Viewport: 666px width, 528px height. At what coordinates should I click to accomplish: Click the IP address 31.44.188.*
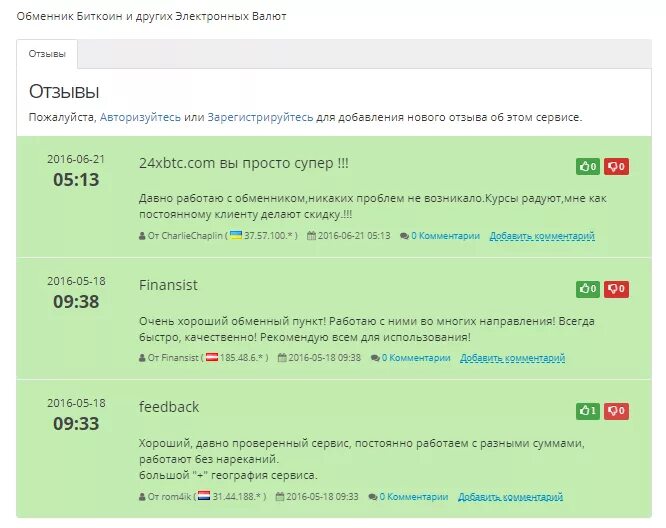click(237, 497)
